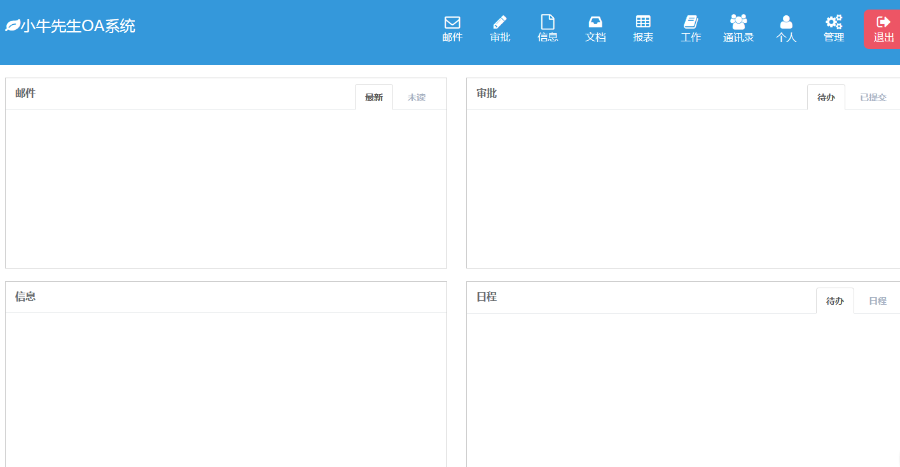Select 待办 tab in 日程 panel
Screen dimensions: 900x467
[x=835, y=301]
